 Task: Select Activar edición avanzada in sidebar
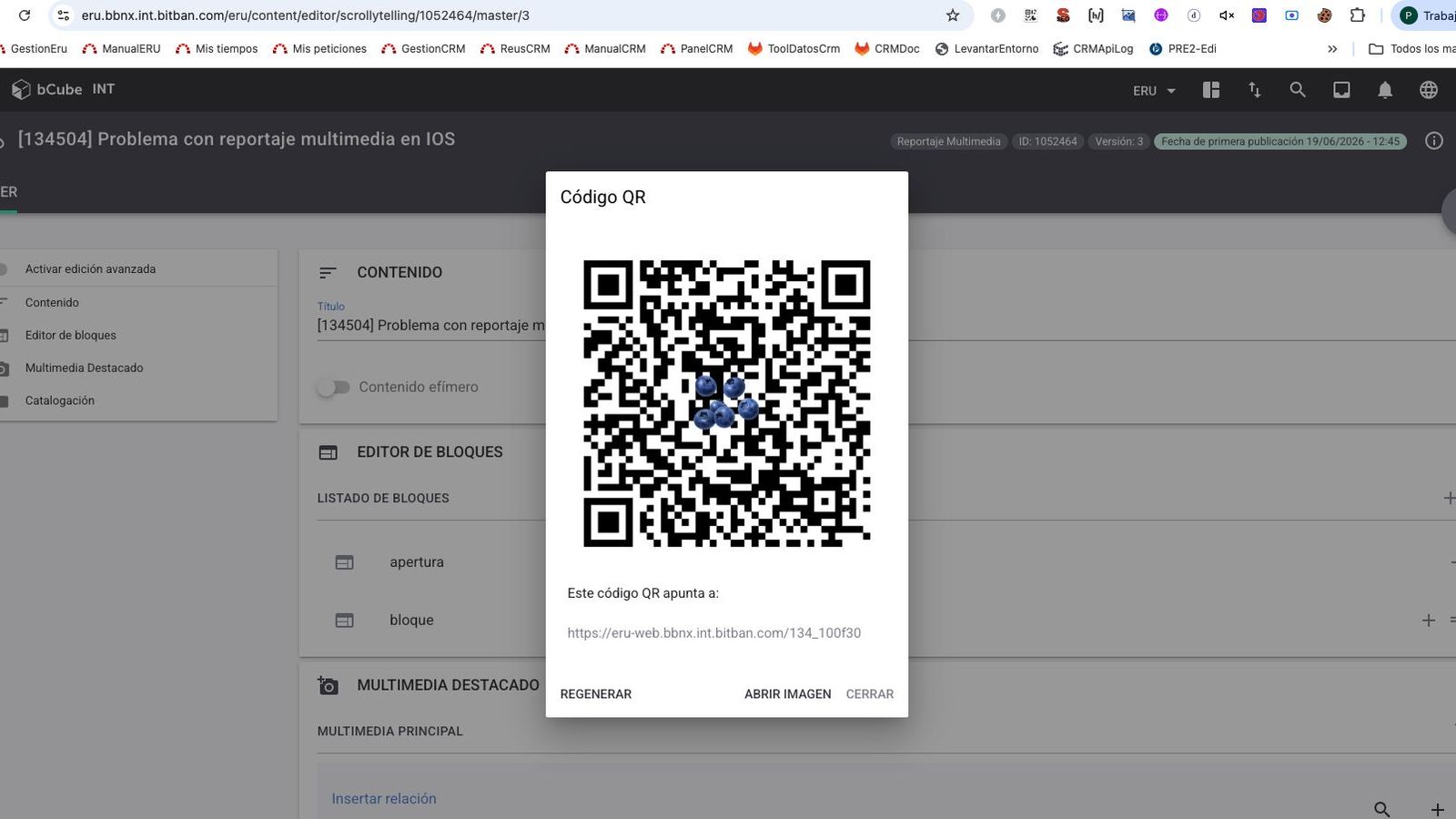[90, 269]
